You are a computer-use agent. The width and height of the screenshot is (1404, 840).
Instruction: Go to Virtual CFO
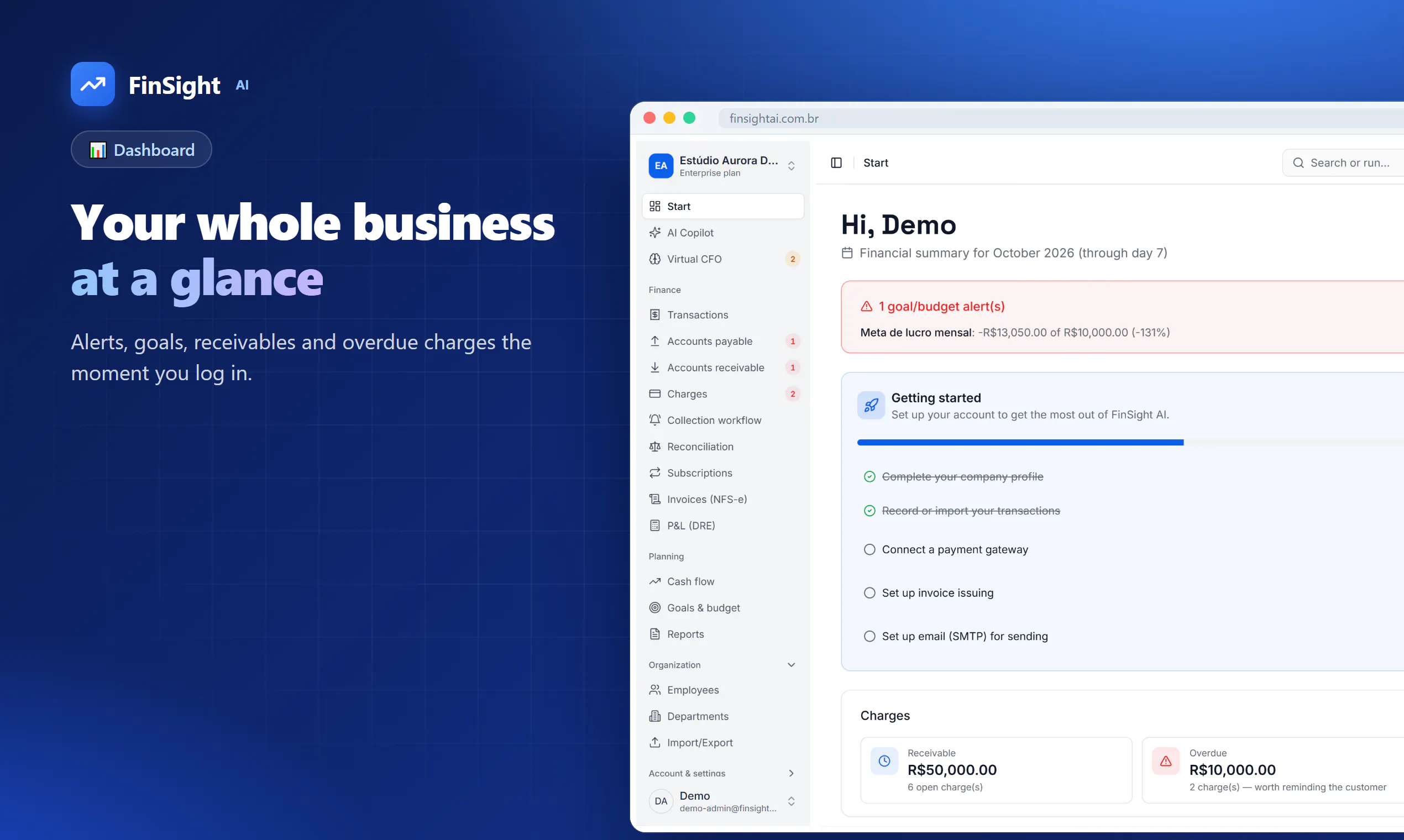tap(723, 259)
